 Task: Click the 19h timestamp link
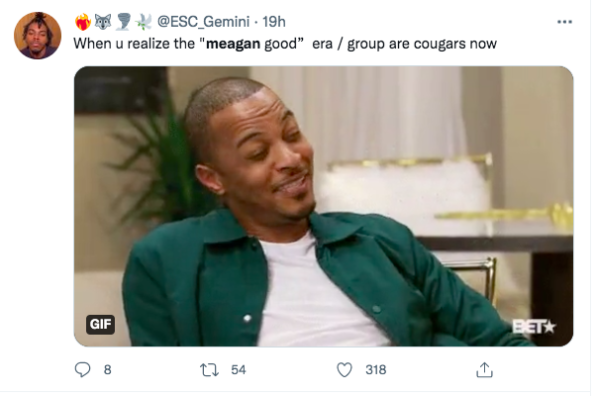pos(274,22)
